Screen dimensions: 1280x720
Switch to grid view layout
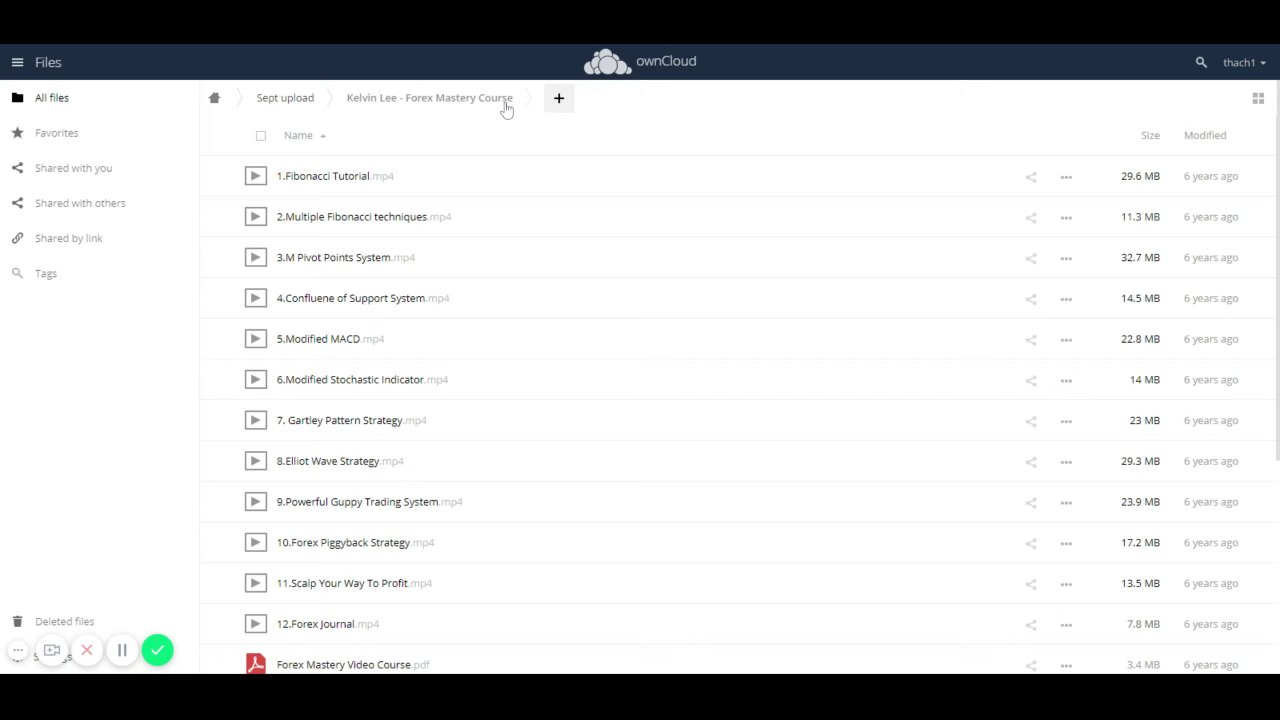(x=1258, y=98)
